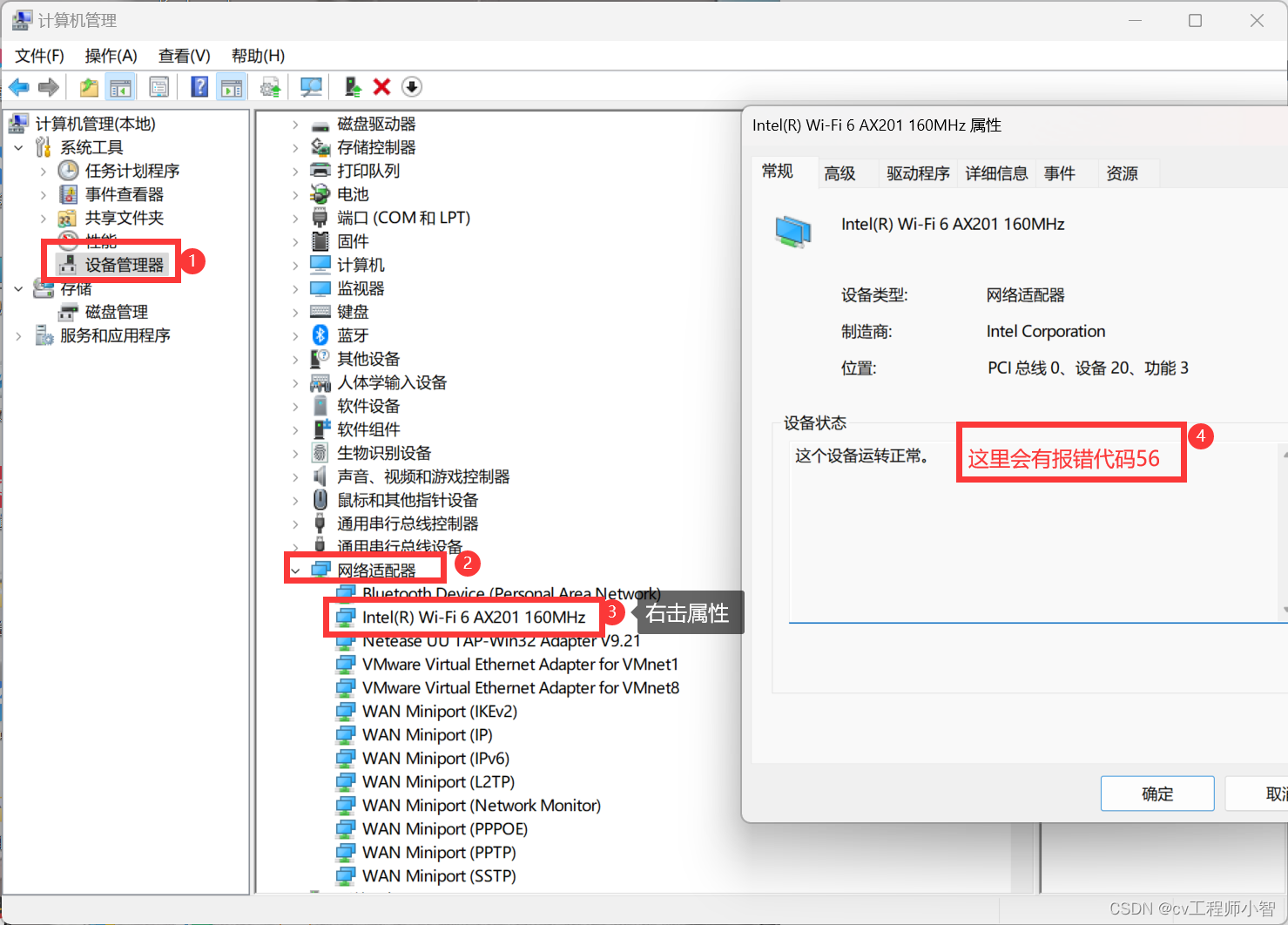This screenshot has height=925, width=1288.
Task: Select WAN Miniport (SSTP)
Action: click(439, 876)
